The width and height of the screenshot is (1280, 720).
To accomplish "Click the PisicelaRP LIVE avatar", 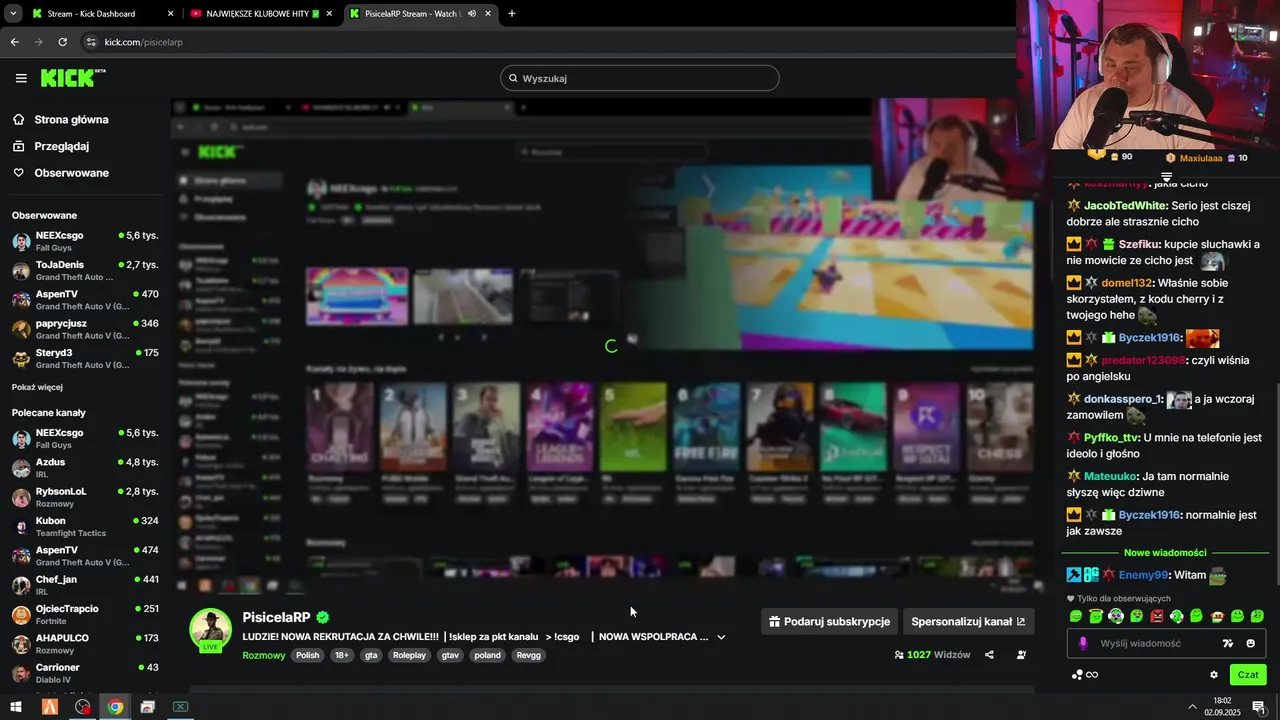I will click(x=211, y=629).
